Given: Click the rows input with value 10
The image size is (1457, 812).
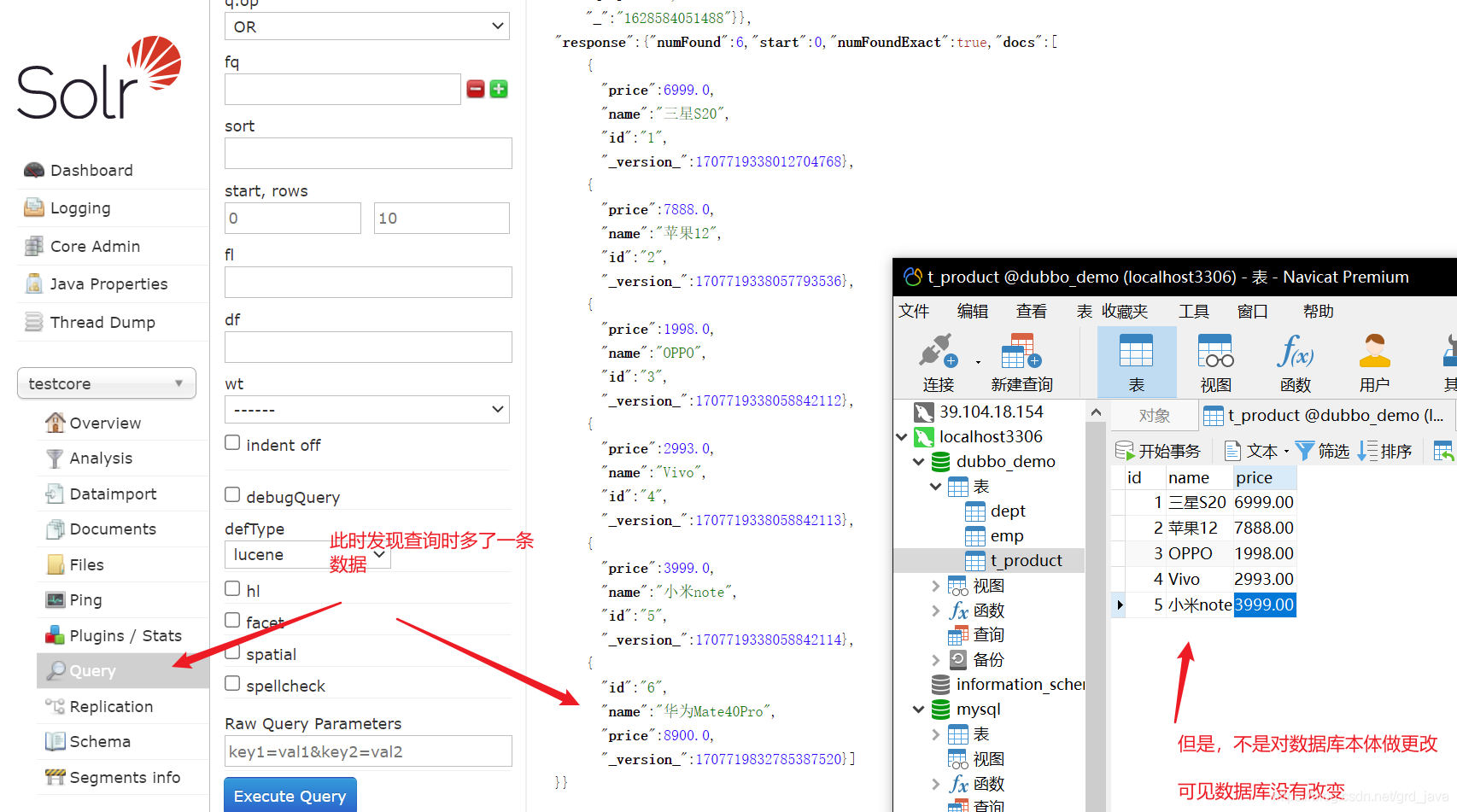Looking at the screenshot, I should pyautogui.click(x=442, y=218).
